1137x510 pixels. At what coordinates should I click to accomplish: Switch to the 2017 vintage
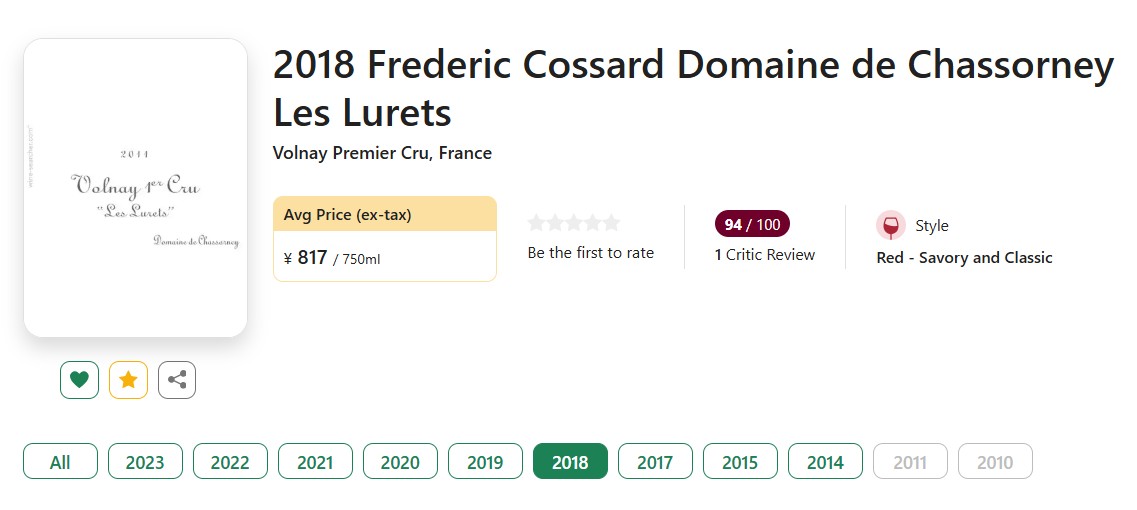tap(655, 462)
